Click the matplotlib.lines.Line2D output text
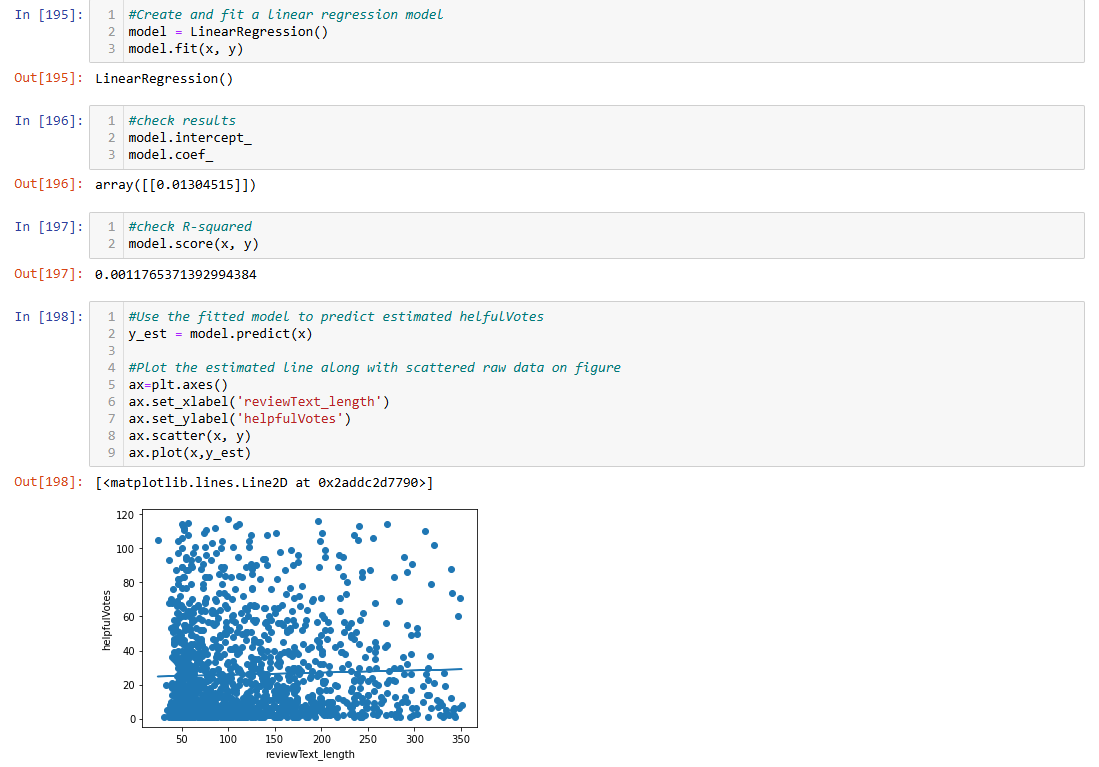This screenshot has height=767, width=1099. pos(260,481)
